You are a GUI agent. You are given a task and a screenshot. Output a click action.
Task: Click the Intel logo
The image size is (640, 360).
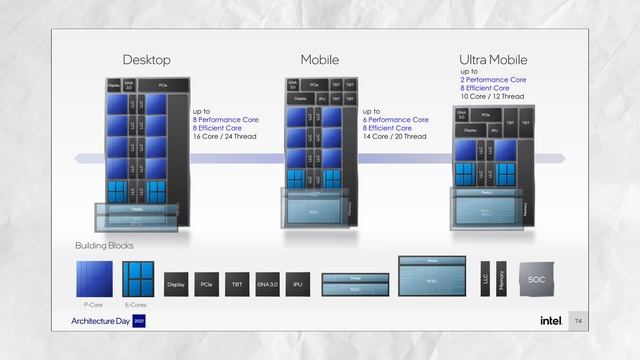pyautogui.click(x=551, y=321)
